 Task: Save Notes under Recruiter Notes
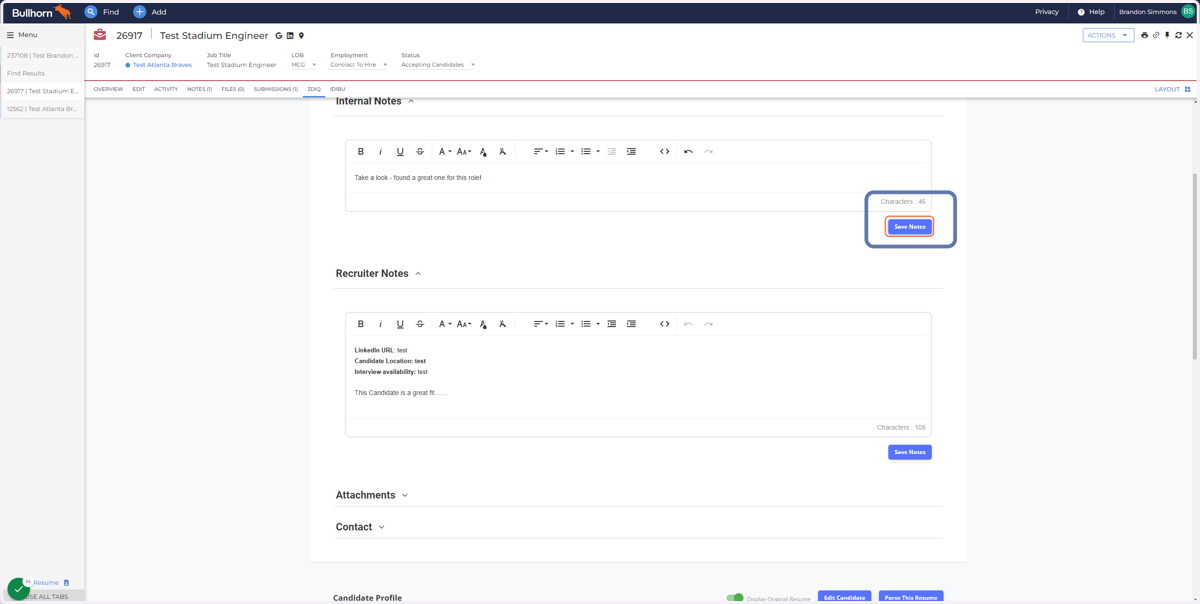click(x=910, y=452)
